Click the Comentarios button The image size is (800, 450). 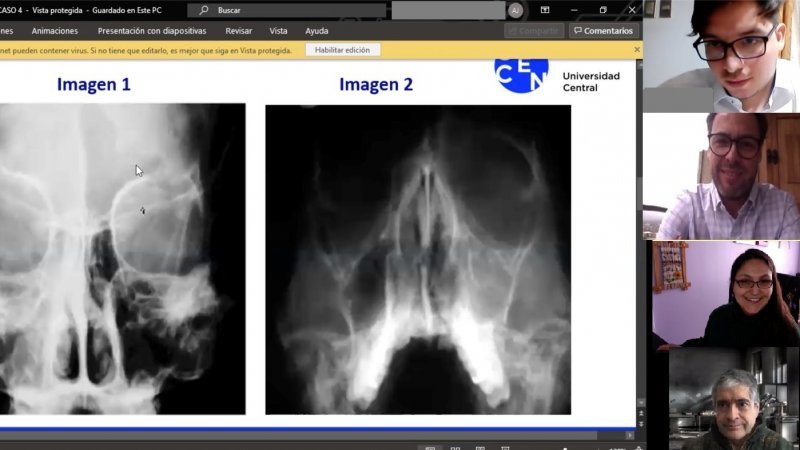pos(604,31)
